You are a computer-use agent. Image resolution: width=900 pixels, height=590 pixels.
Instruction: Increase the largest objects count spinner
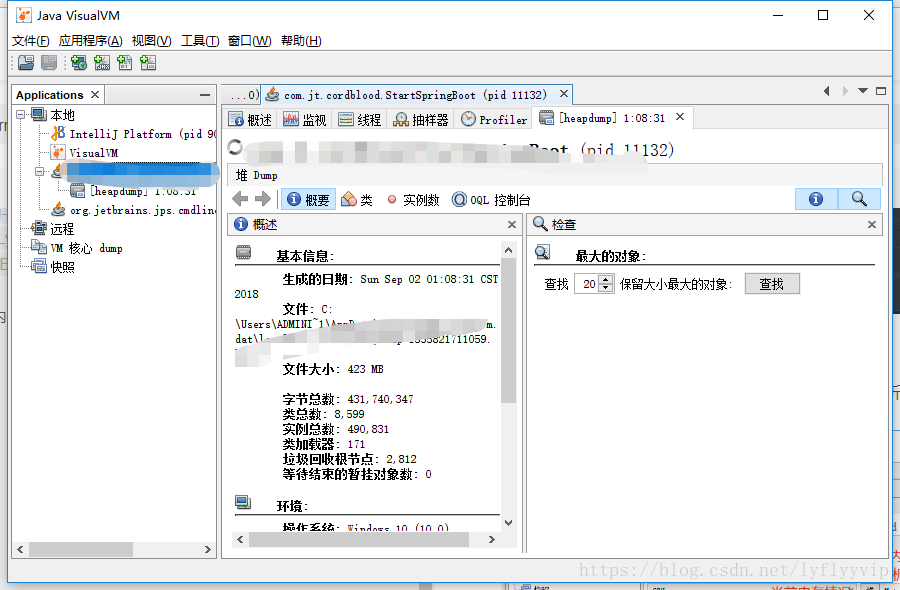click(x=606, y=279)
